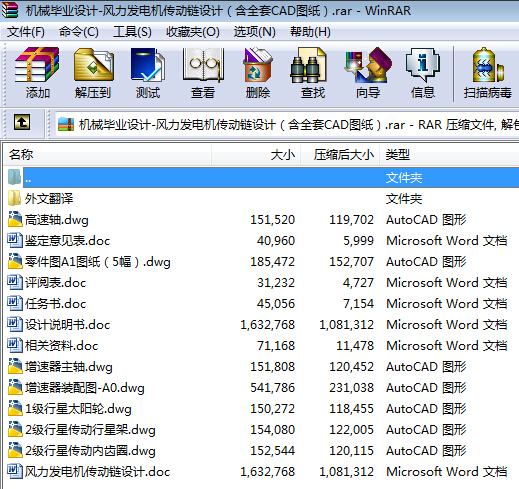
Task: Sort by the 压缩后大小 column header
Action: pyautogui.click(x=340, y=155)
